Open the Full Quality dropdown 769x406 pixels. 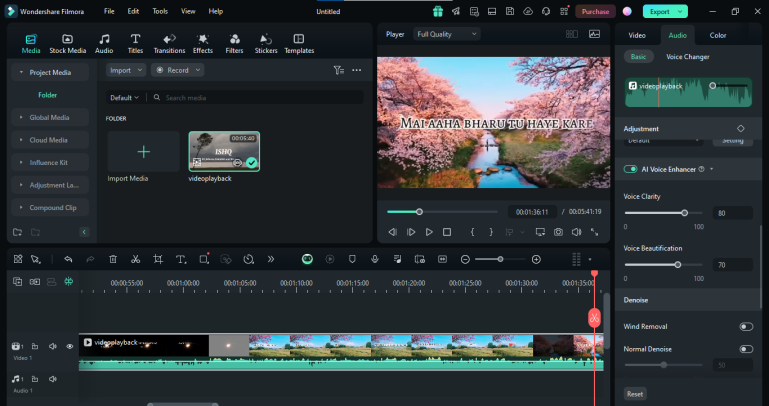point(446,34)
